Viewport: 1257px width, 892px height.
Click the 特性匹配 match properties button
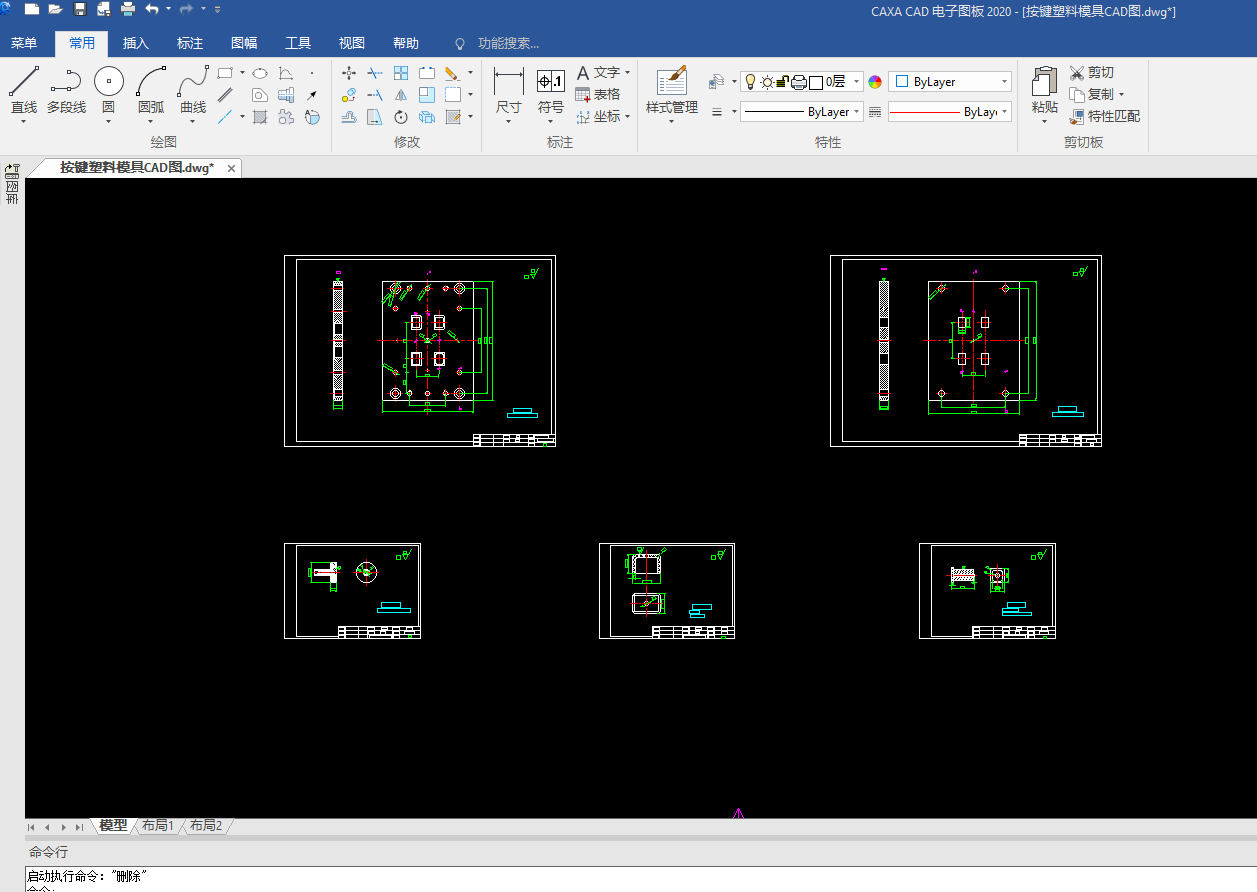(1105, 117)
